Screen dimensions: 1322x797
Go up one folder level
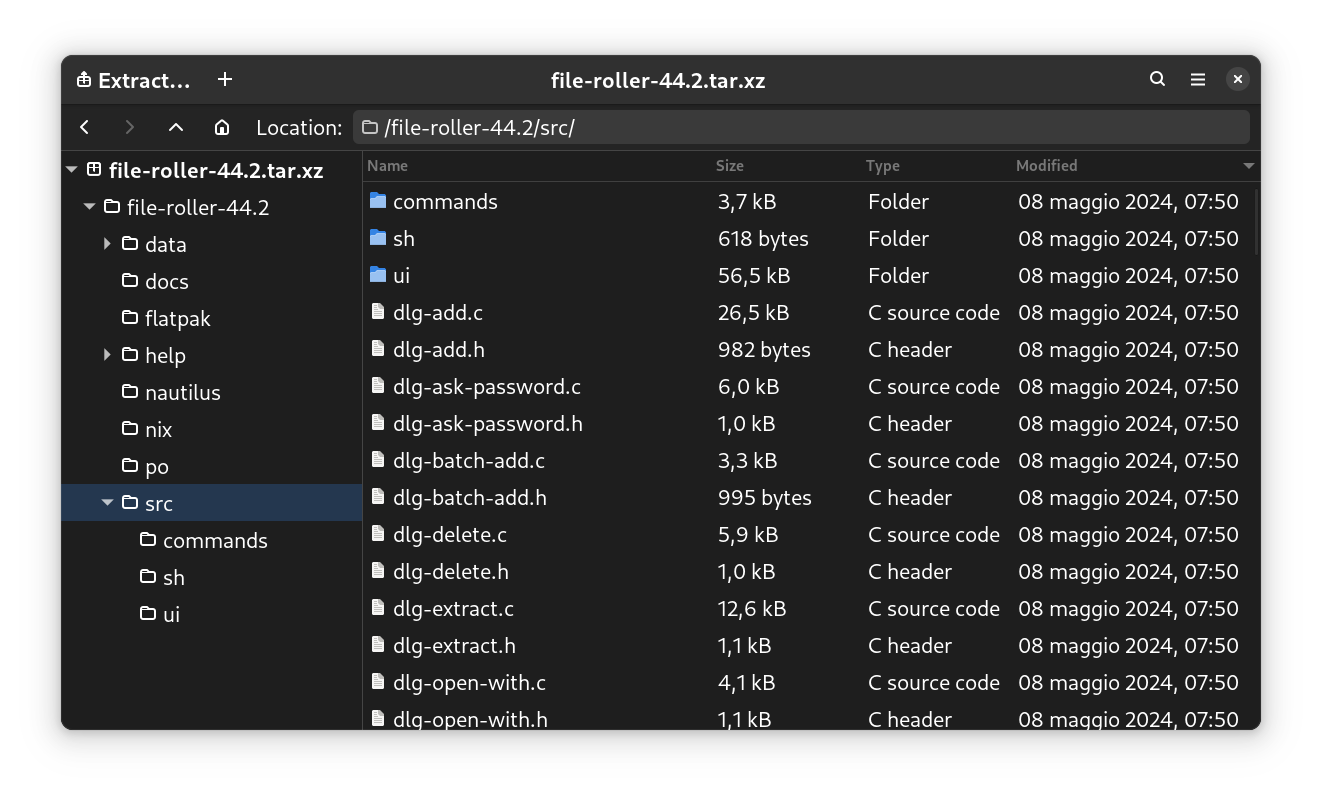[x=176, y=127]
